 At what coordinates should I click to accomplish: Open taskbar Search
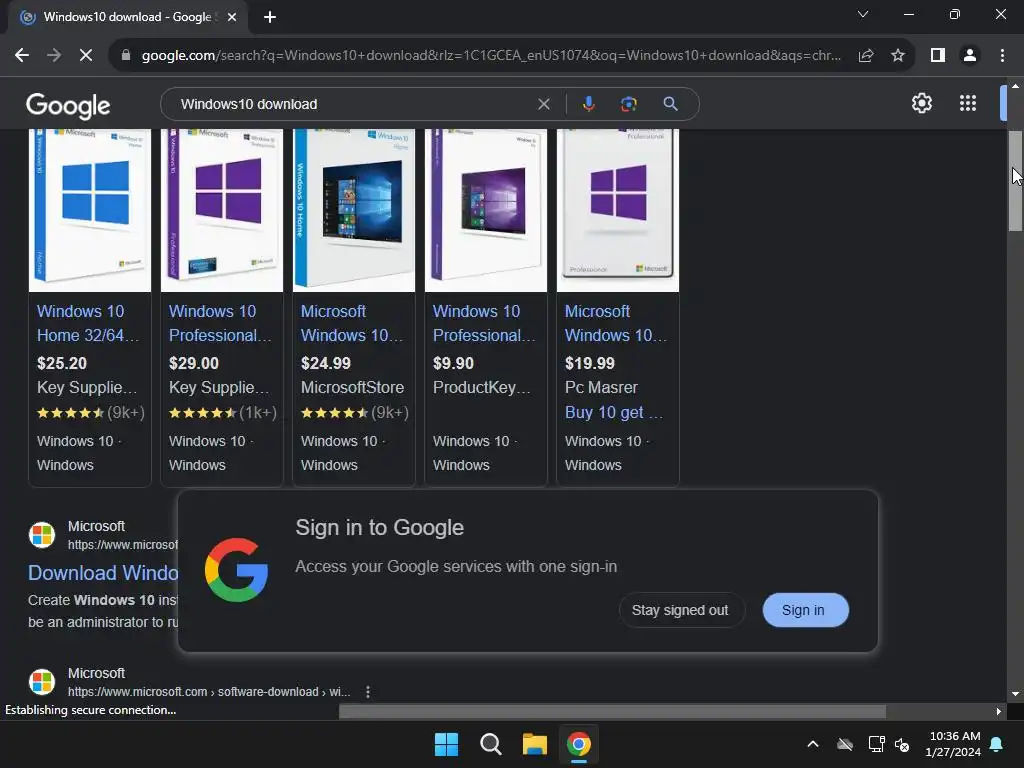pos(490,744)
